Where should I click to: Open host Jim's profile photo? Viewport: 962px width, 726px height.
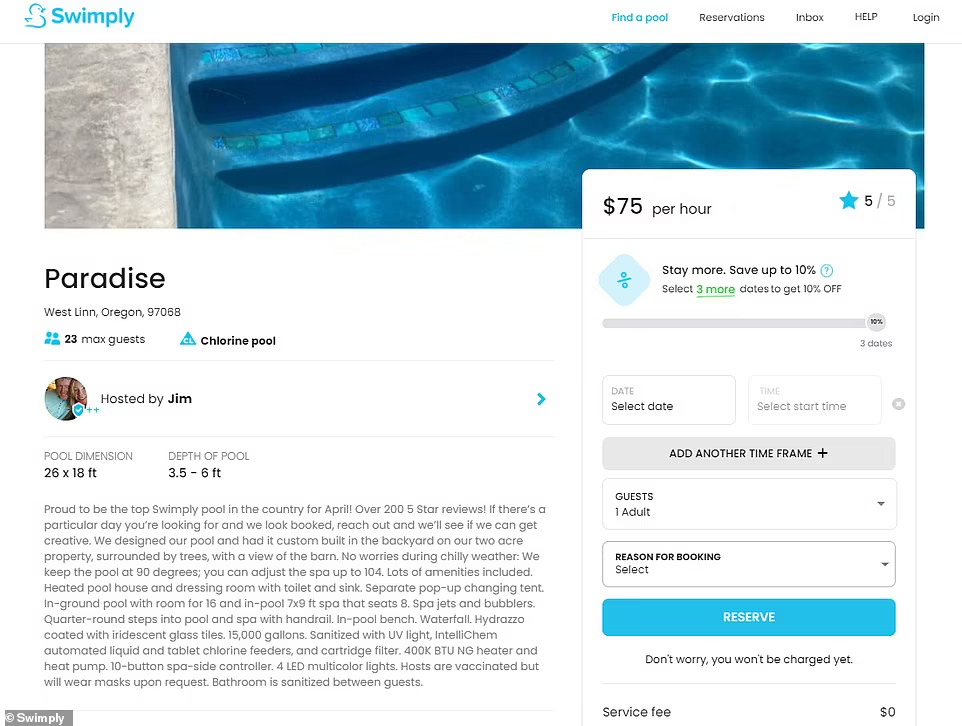click(x=66, y=398)
